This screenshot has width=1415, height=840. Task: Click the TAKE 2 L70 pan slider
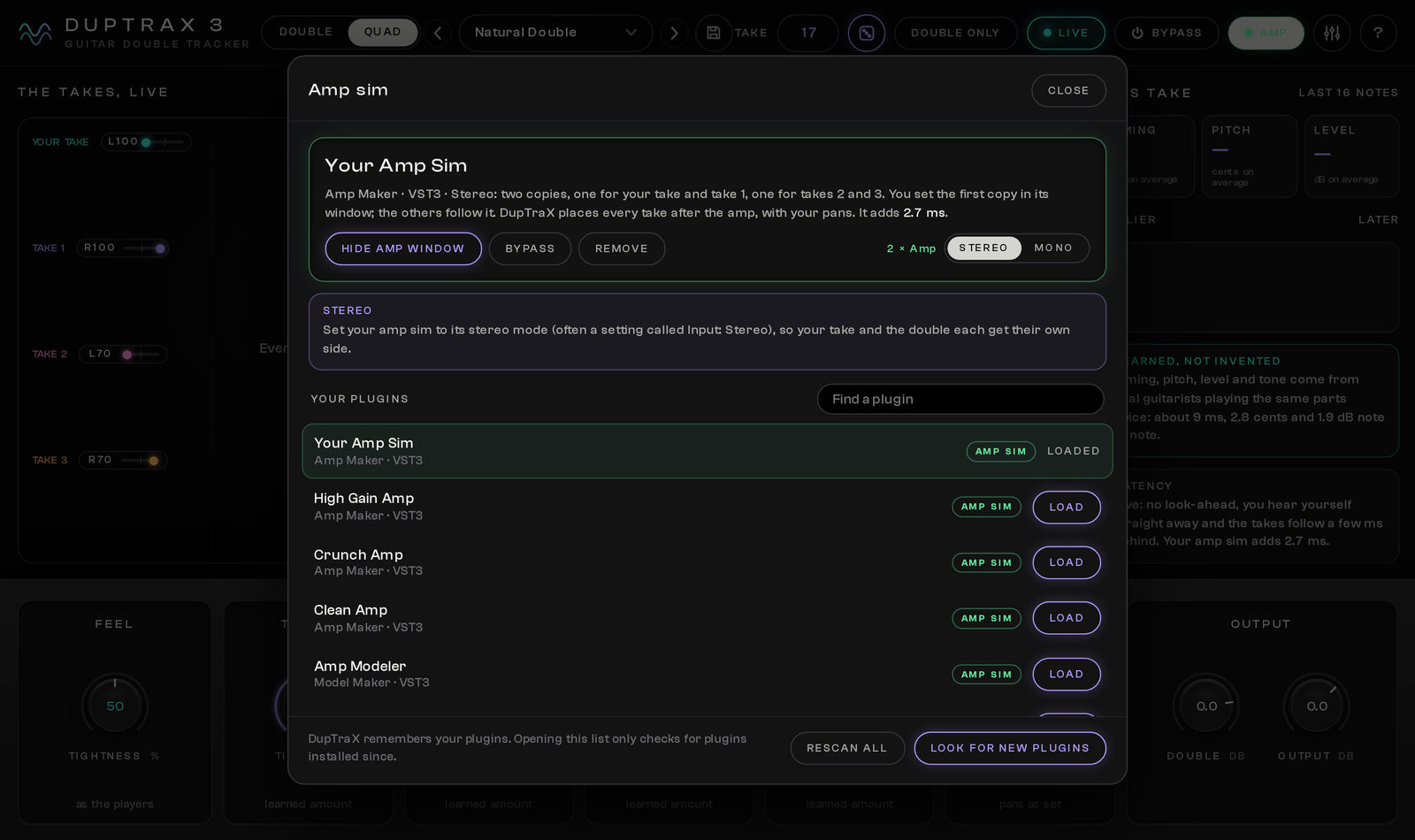(123, 355)
